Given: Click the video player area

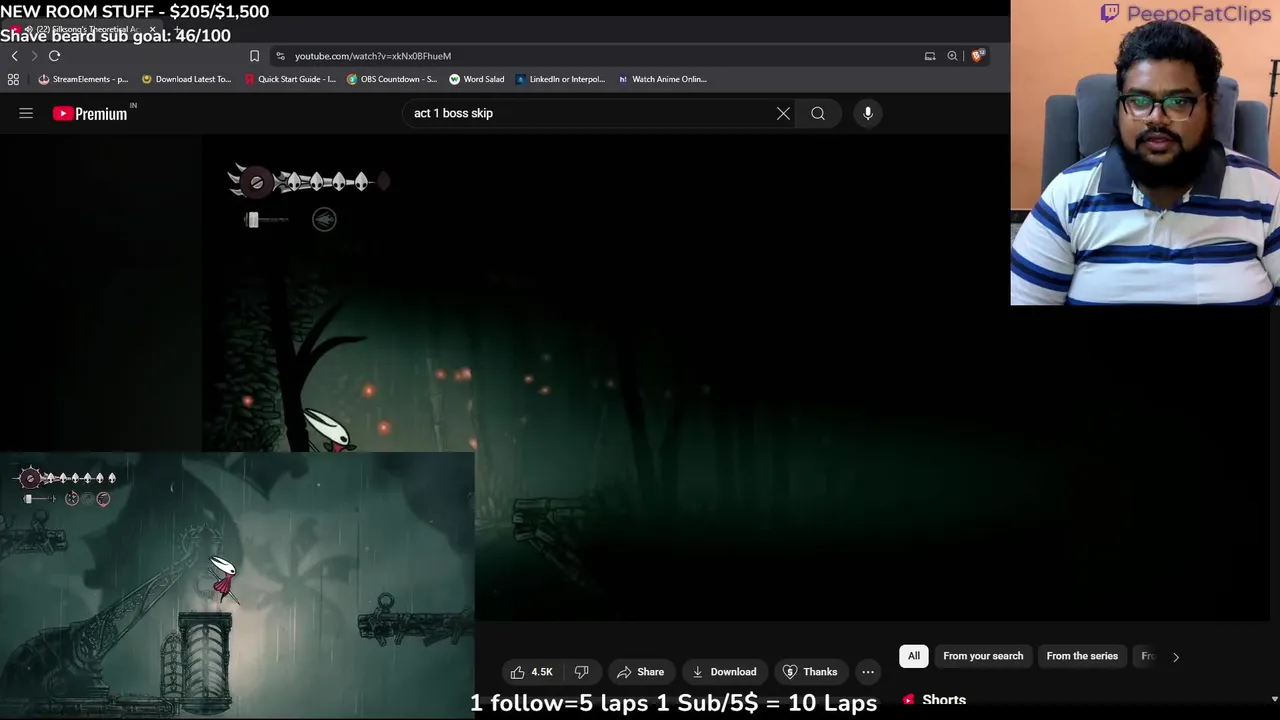Looking at the screenshot, I should pyautogui.click(x=736, y=378).
